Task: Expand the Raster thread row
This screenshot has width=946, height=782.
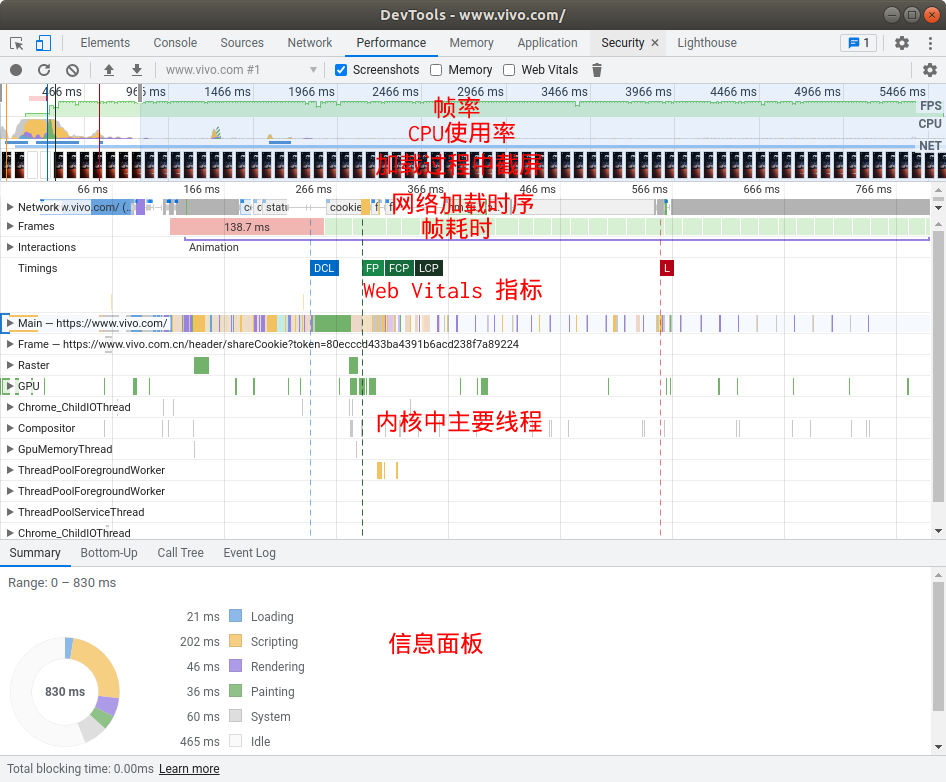Action: click(10, 365)
